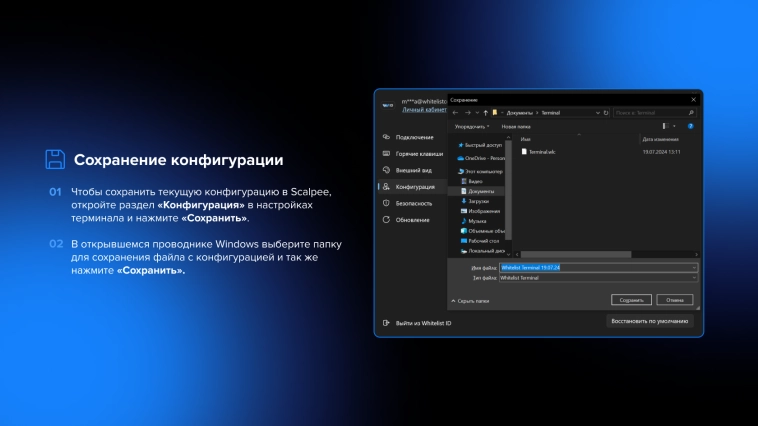
Task: Click the Отмена button
Action: click(x=674, y=300)
